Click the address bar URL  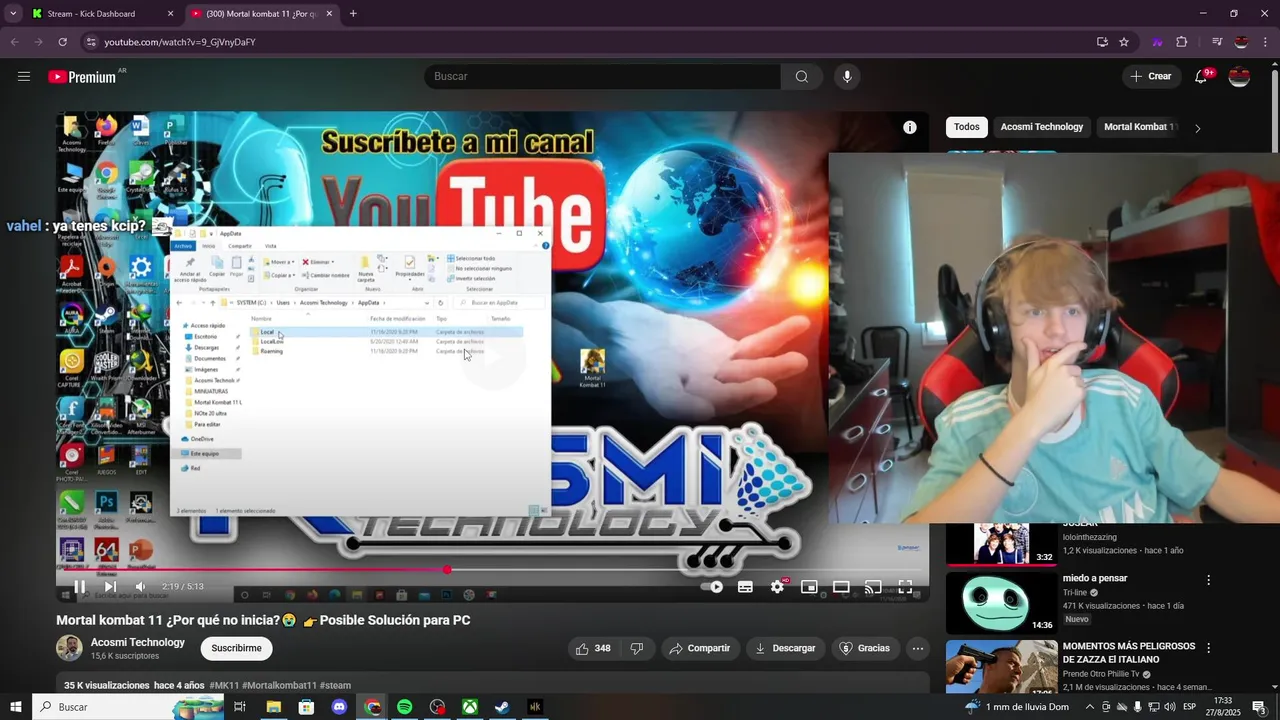180,42
